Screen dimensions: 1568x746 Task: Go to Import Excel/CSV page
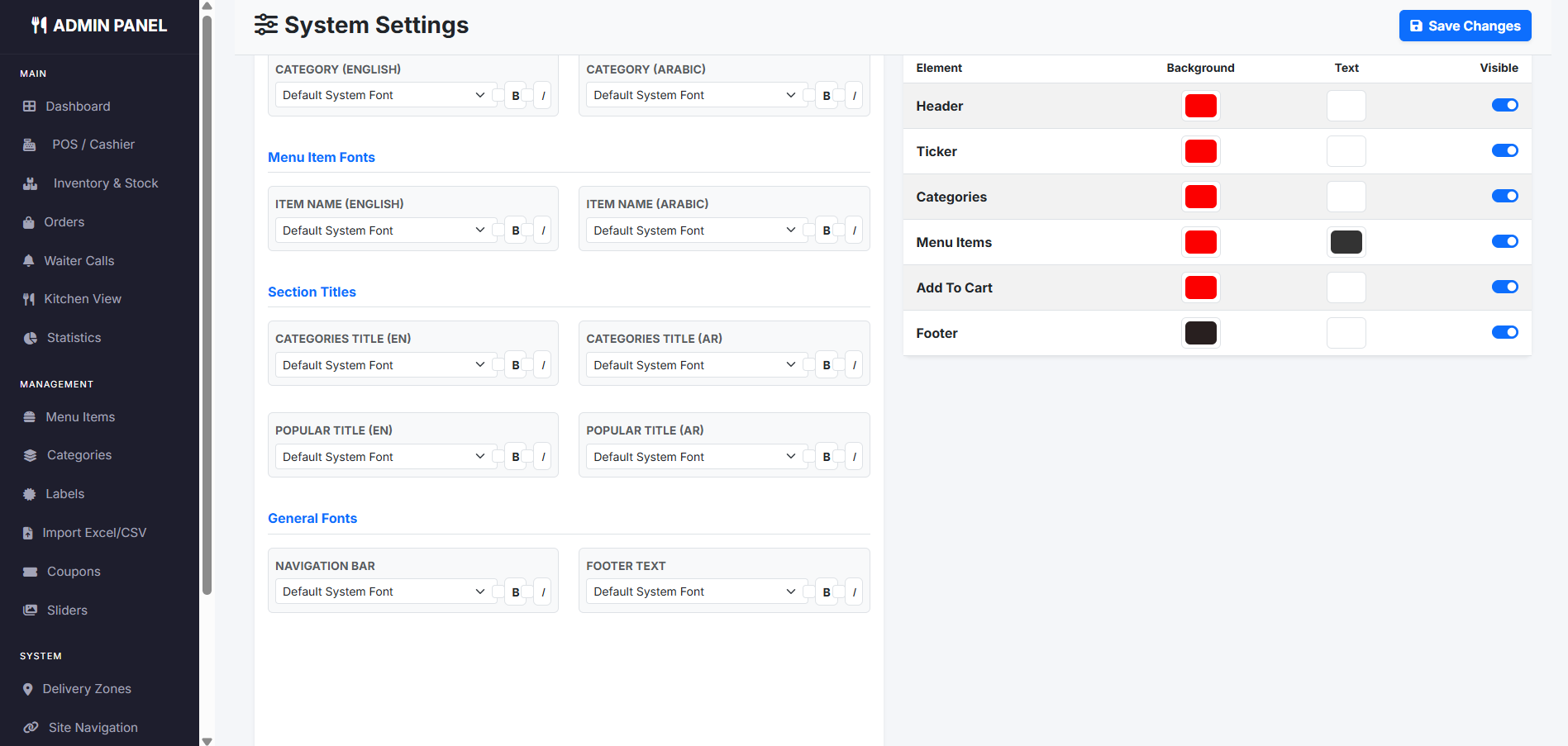coord(94,533)
